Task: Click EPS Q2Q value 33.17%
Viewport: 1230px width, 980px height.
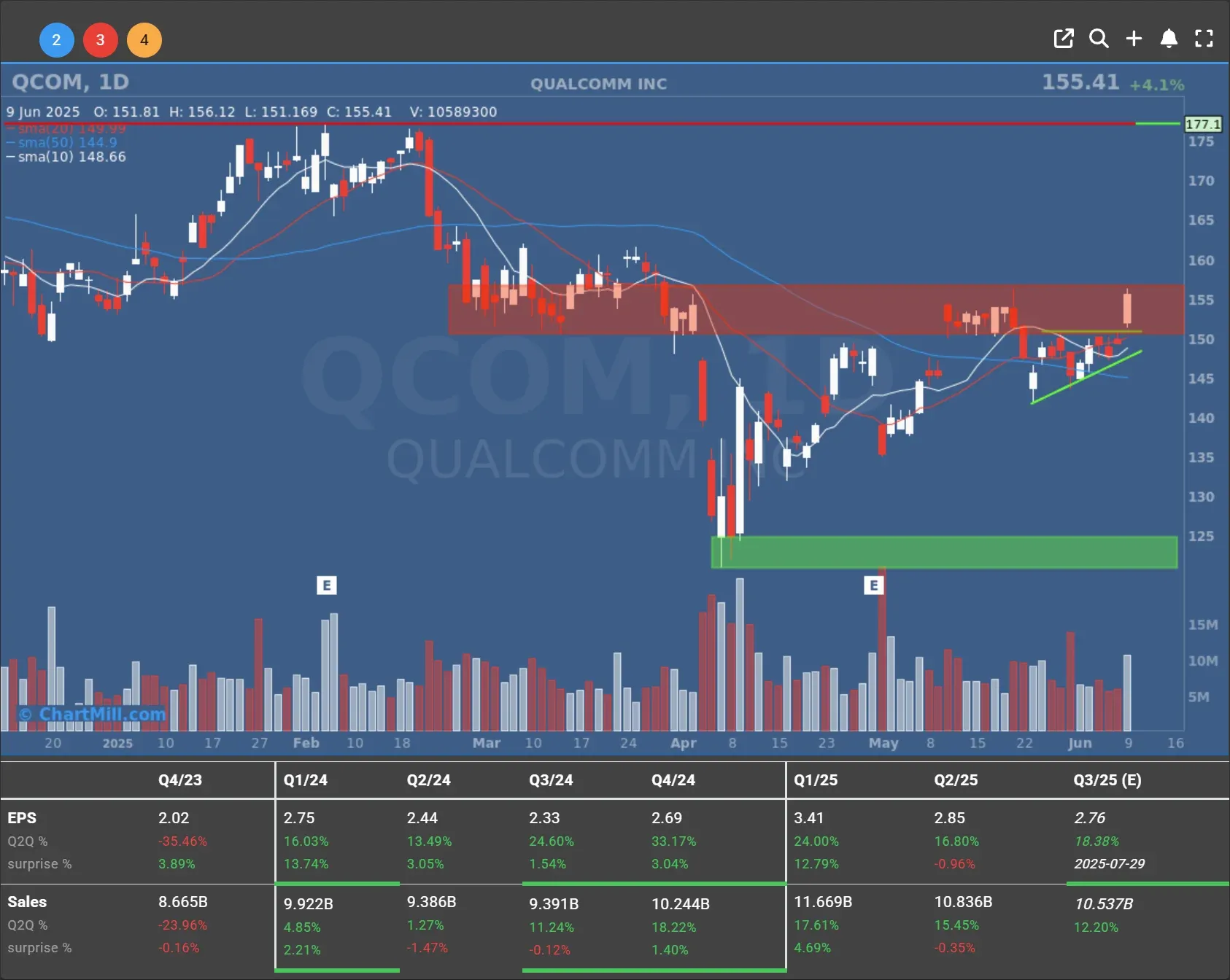Action: pyautogui.click(x=673, y=841)
